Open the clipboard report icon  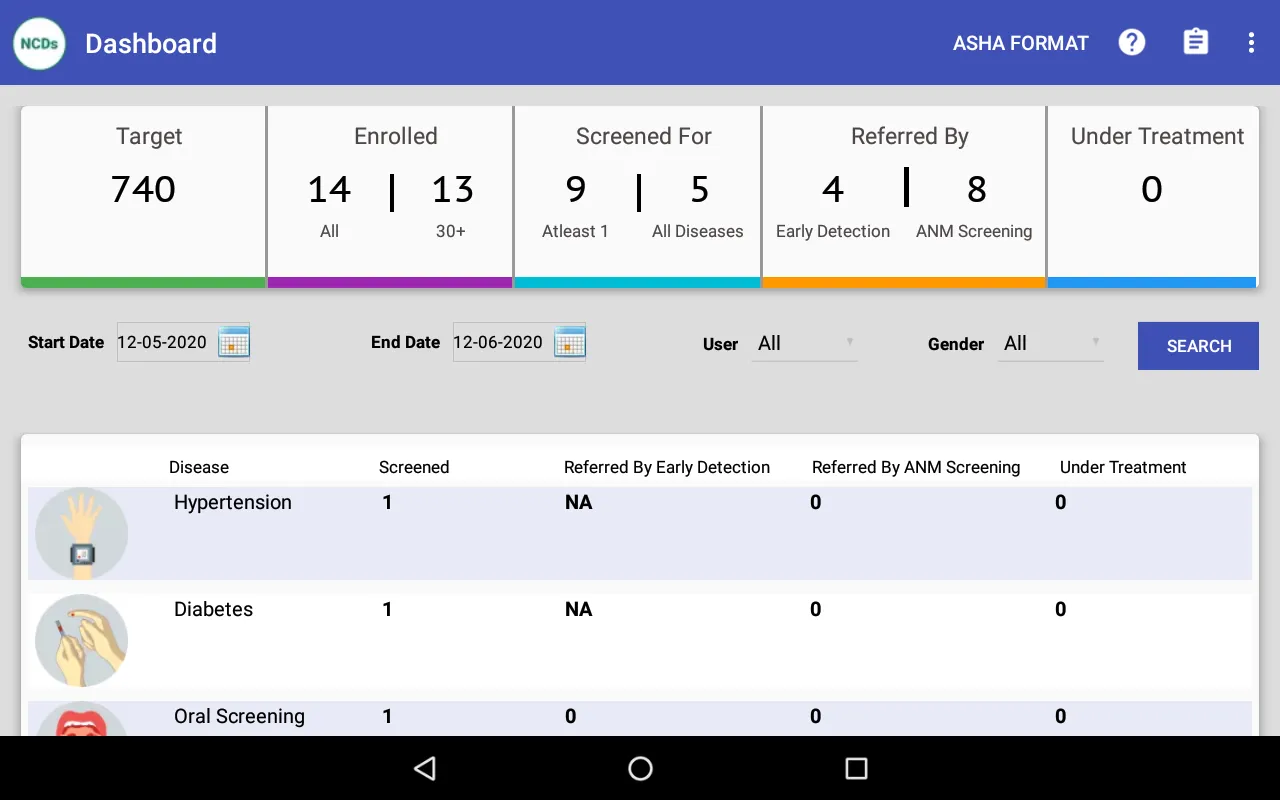tap(1195, 42)
